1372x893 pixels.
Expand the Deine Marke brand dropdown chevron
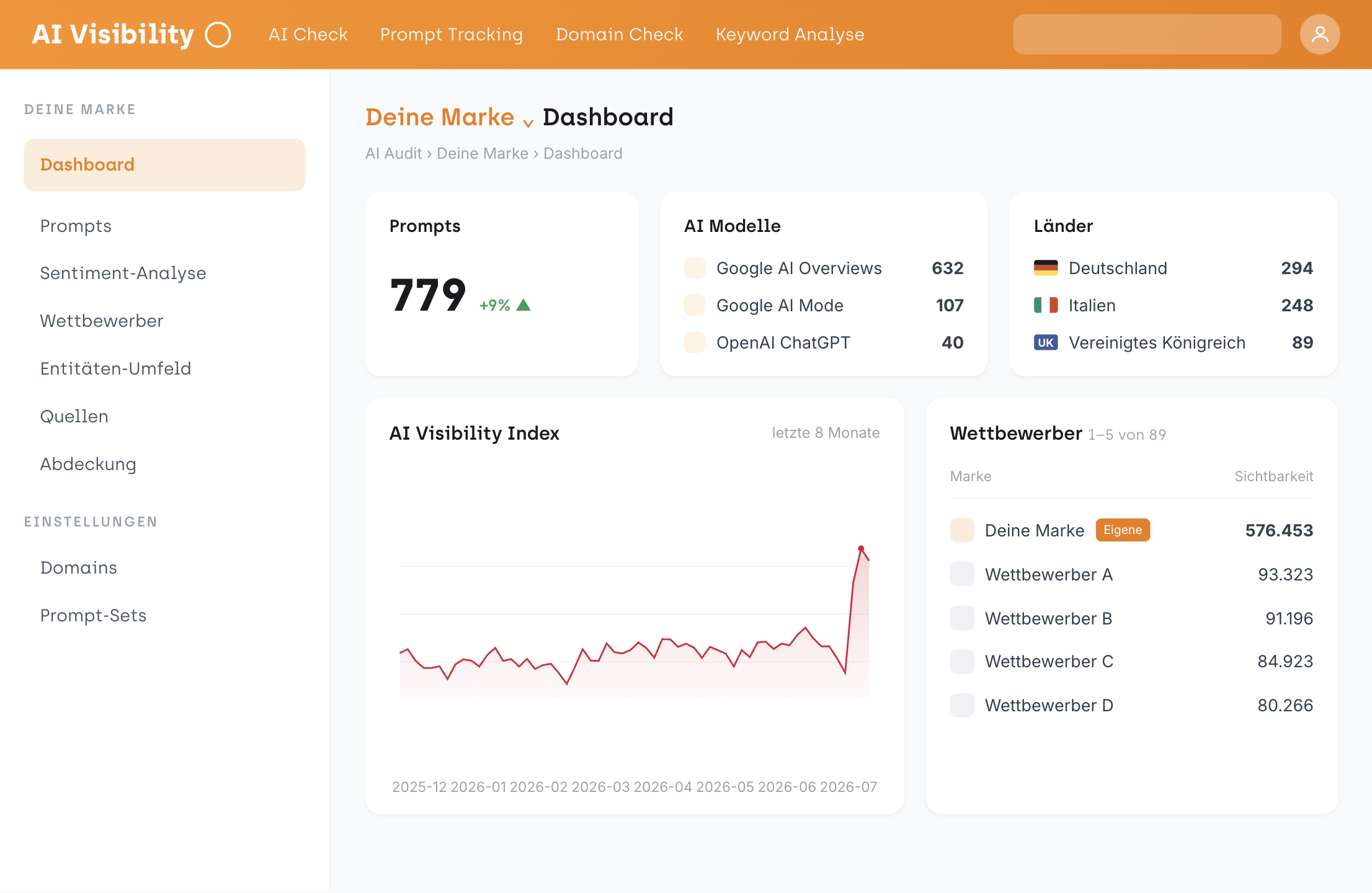tap(528, 123)
